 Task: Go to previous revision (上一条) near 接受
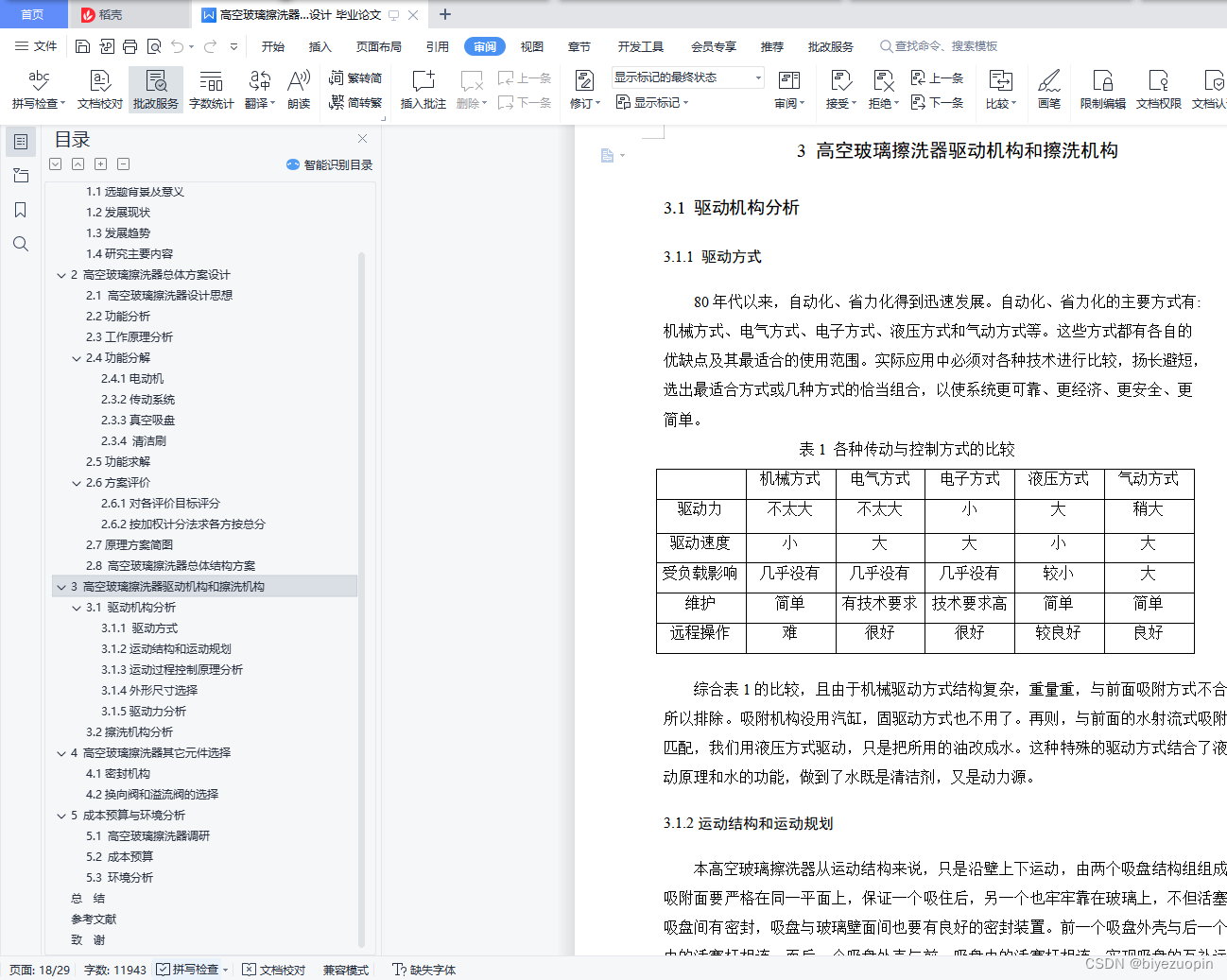[937, 78]
